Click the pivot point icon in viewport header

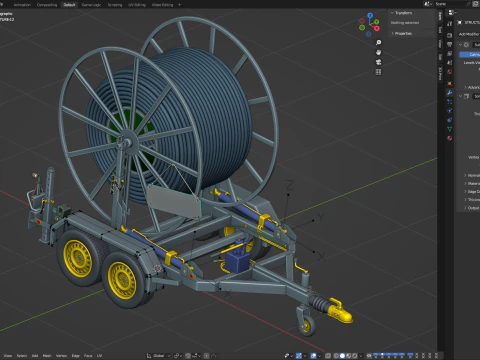177,356
